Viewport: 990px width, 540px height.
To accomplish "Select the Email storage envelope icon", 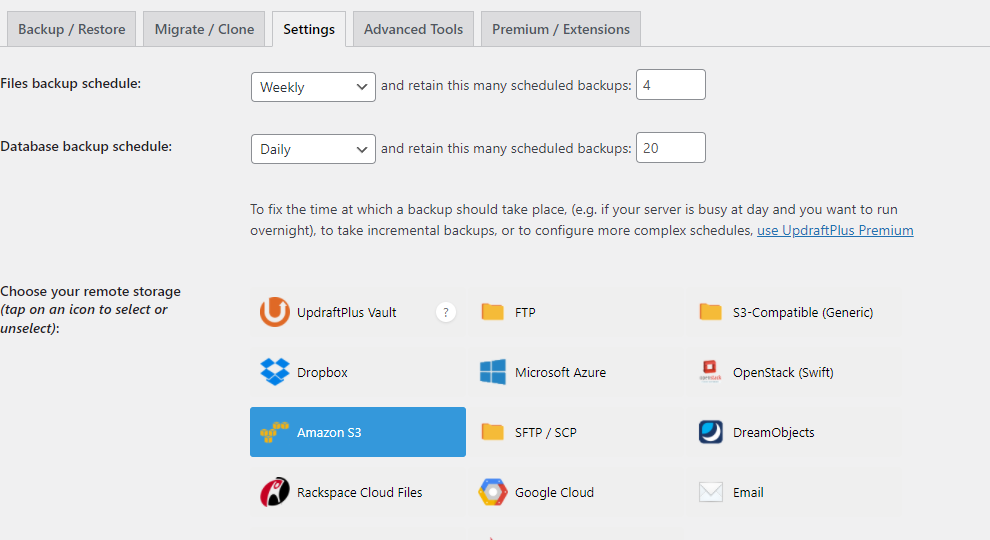I will (711, 492).
